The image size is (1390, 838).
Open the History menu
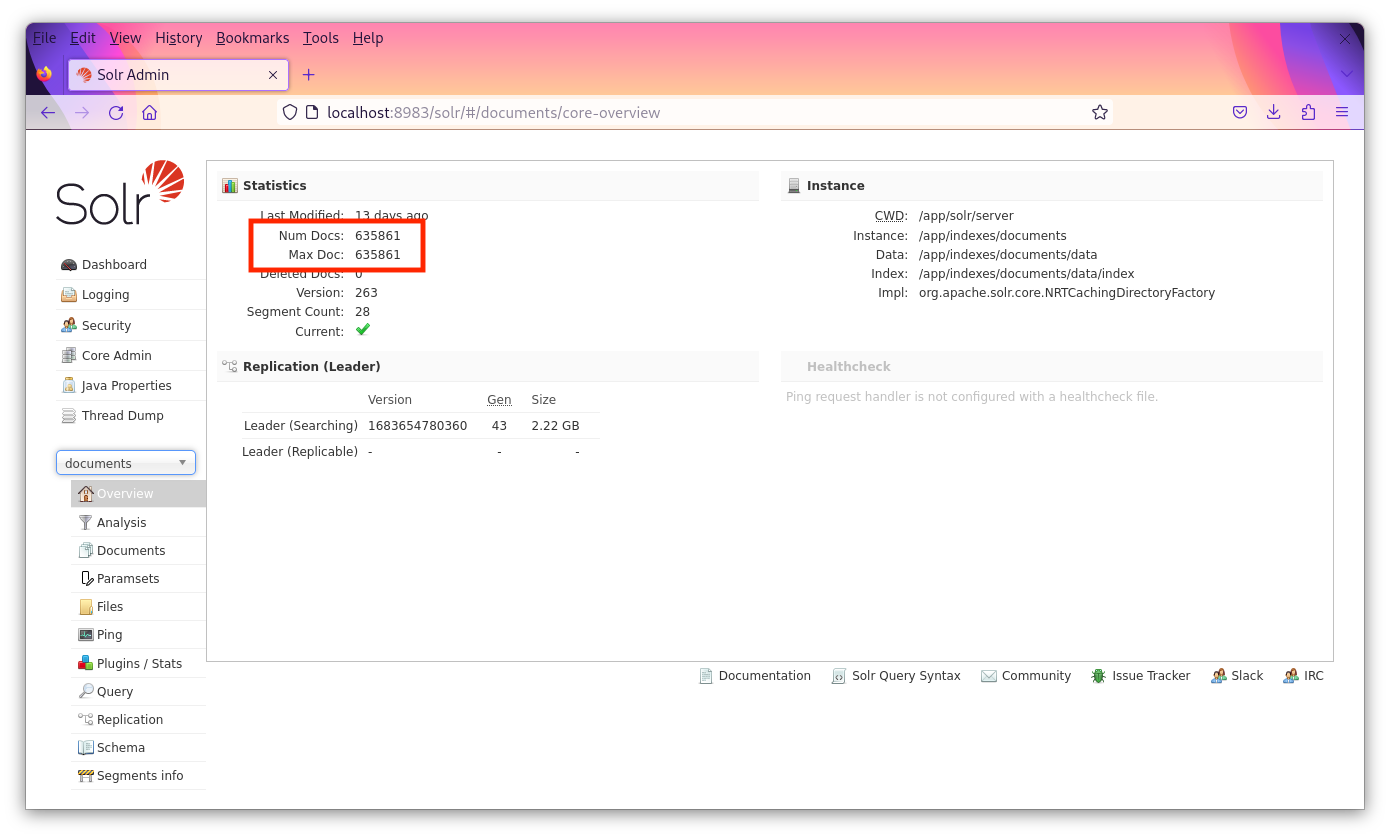point(179,38)
